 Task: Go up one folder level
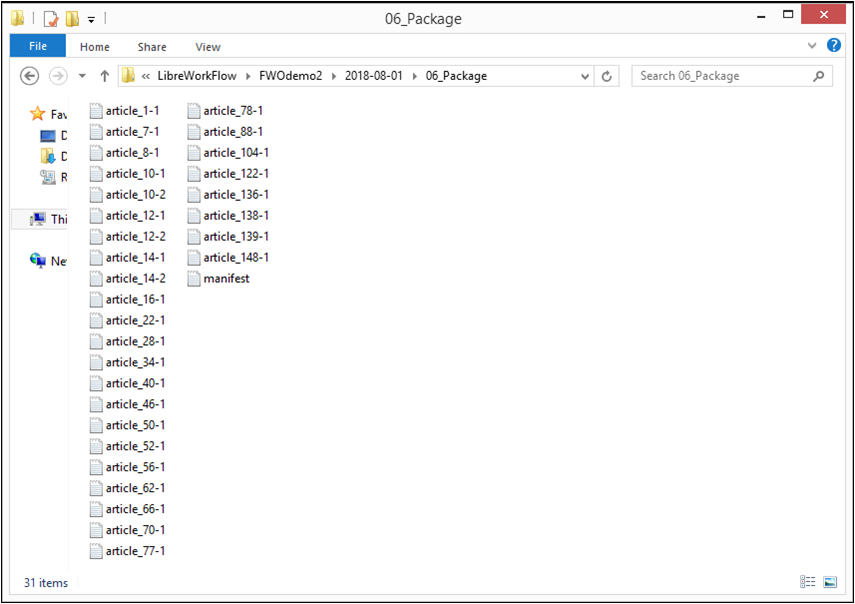[105, 76]
